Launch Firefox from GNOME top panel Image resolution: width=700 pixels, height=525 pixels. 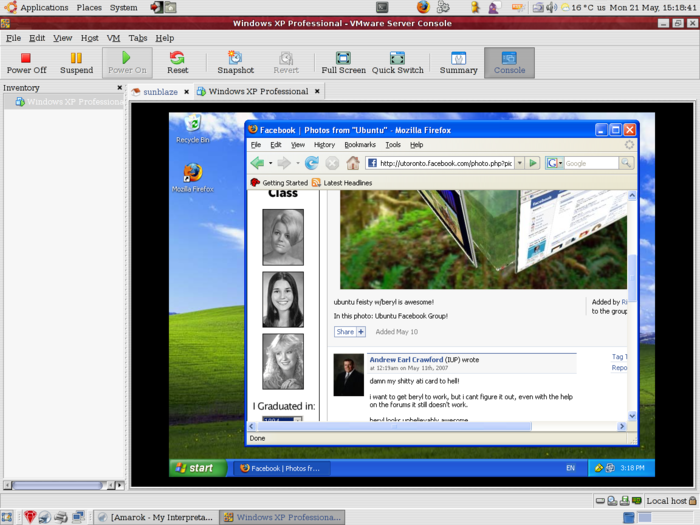point(423,7)
